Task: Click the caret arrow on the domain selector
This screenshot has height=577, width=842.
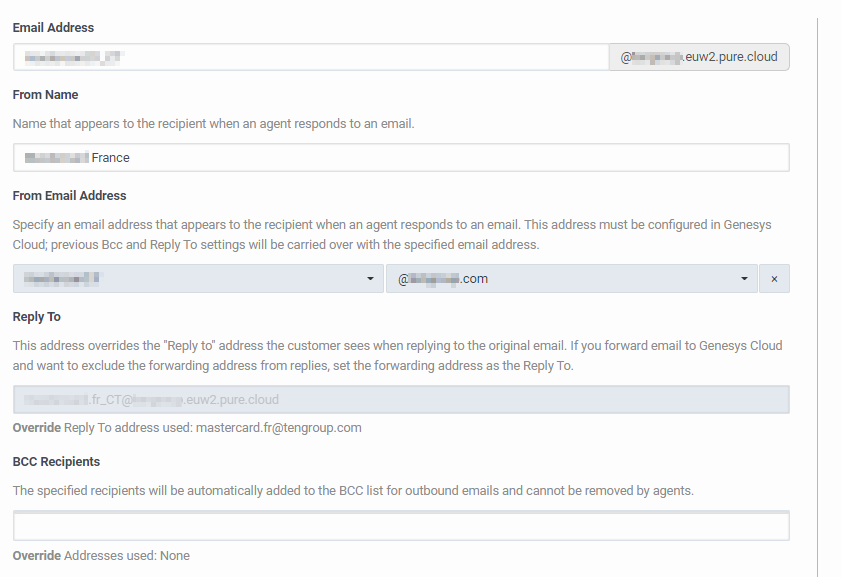Action: [743, 278]
